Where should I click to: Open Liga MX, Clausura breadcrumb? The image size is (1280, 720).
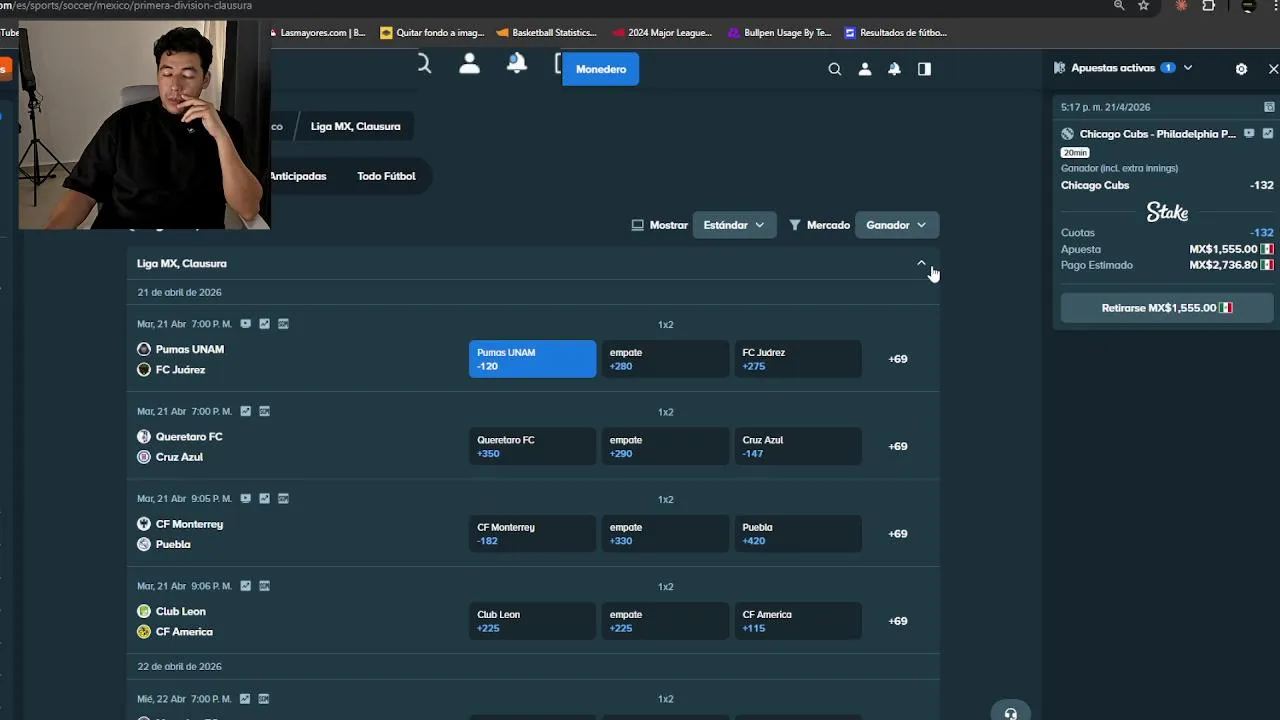[x=355, y=126]
